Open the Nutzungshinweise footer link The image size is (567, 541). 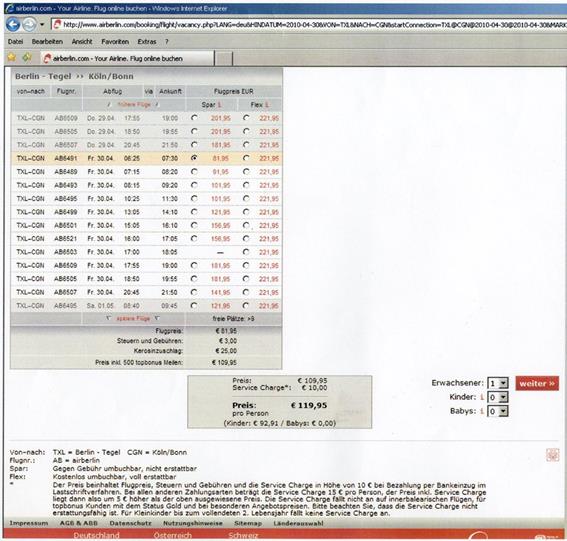193,523
